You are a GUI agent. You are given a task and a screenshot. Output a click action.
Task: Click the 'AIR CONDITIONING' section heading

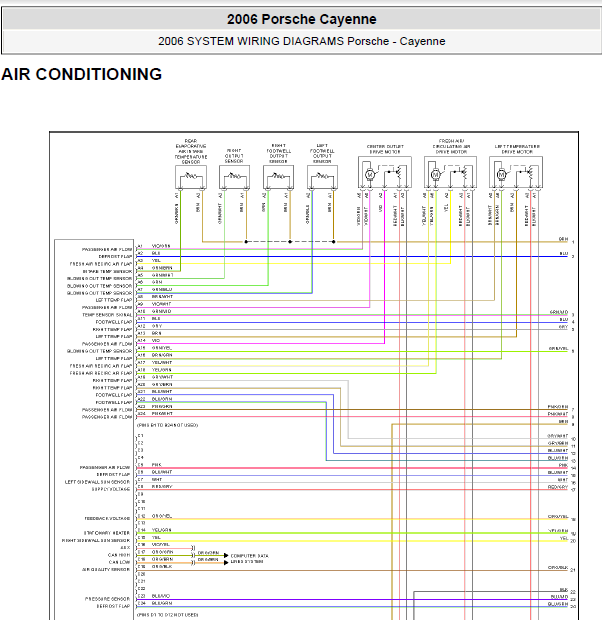[81, 74]
